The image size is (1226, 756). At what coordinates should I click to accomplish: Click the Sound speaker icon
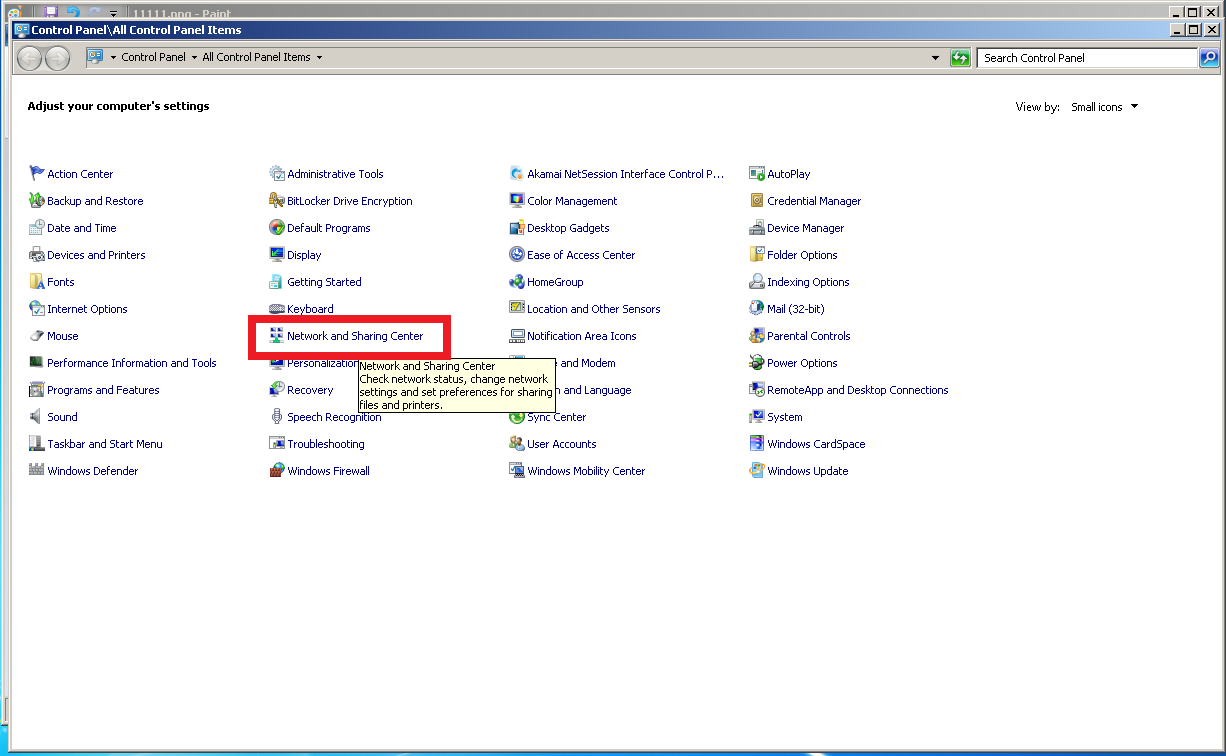pyautogui.click(x=37, y=417)
